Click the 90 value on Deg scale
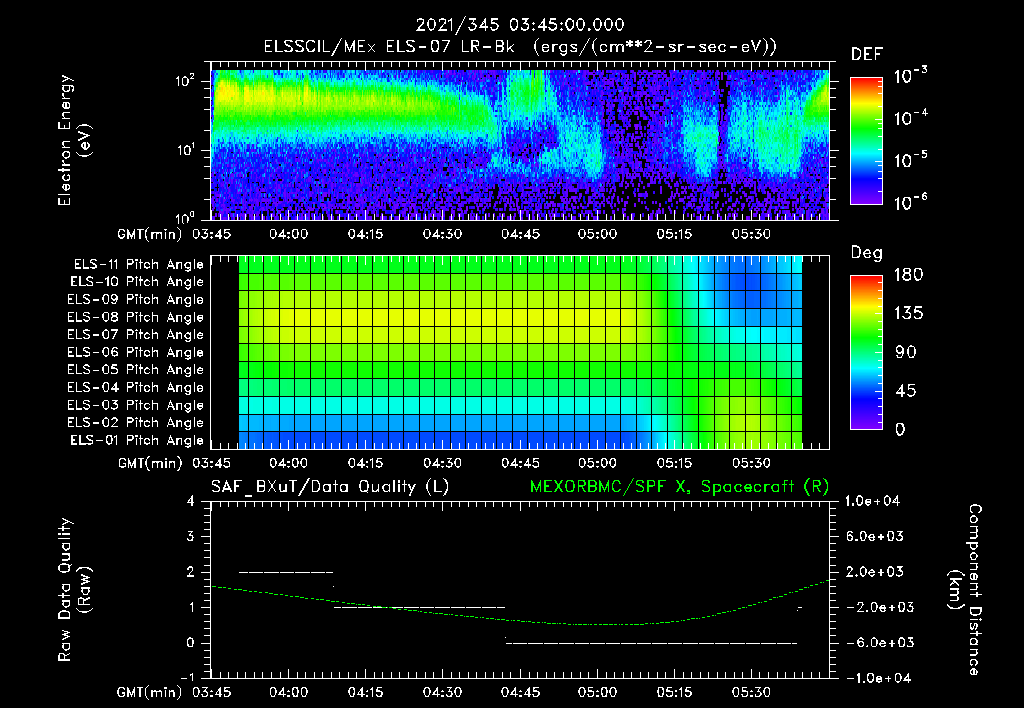This screenshot has width=1024, height=708. click(906, 353)
